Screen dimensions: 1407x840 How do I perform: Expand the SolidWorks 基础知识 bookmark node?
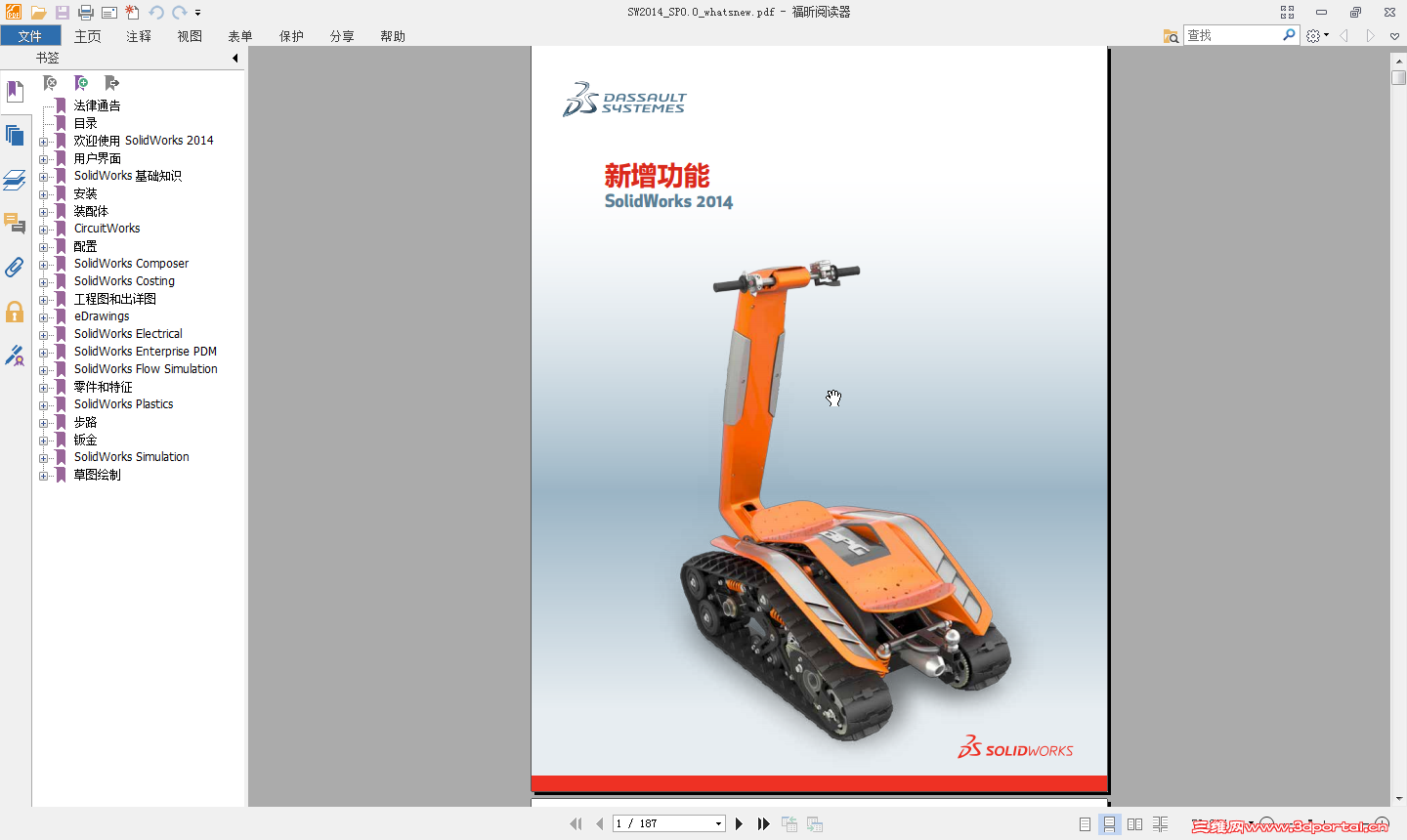pyautogui.click(x=43, y=177)
